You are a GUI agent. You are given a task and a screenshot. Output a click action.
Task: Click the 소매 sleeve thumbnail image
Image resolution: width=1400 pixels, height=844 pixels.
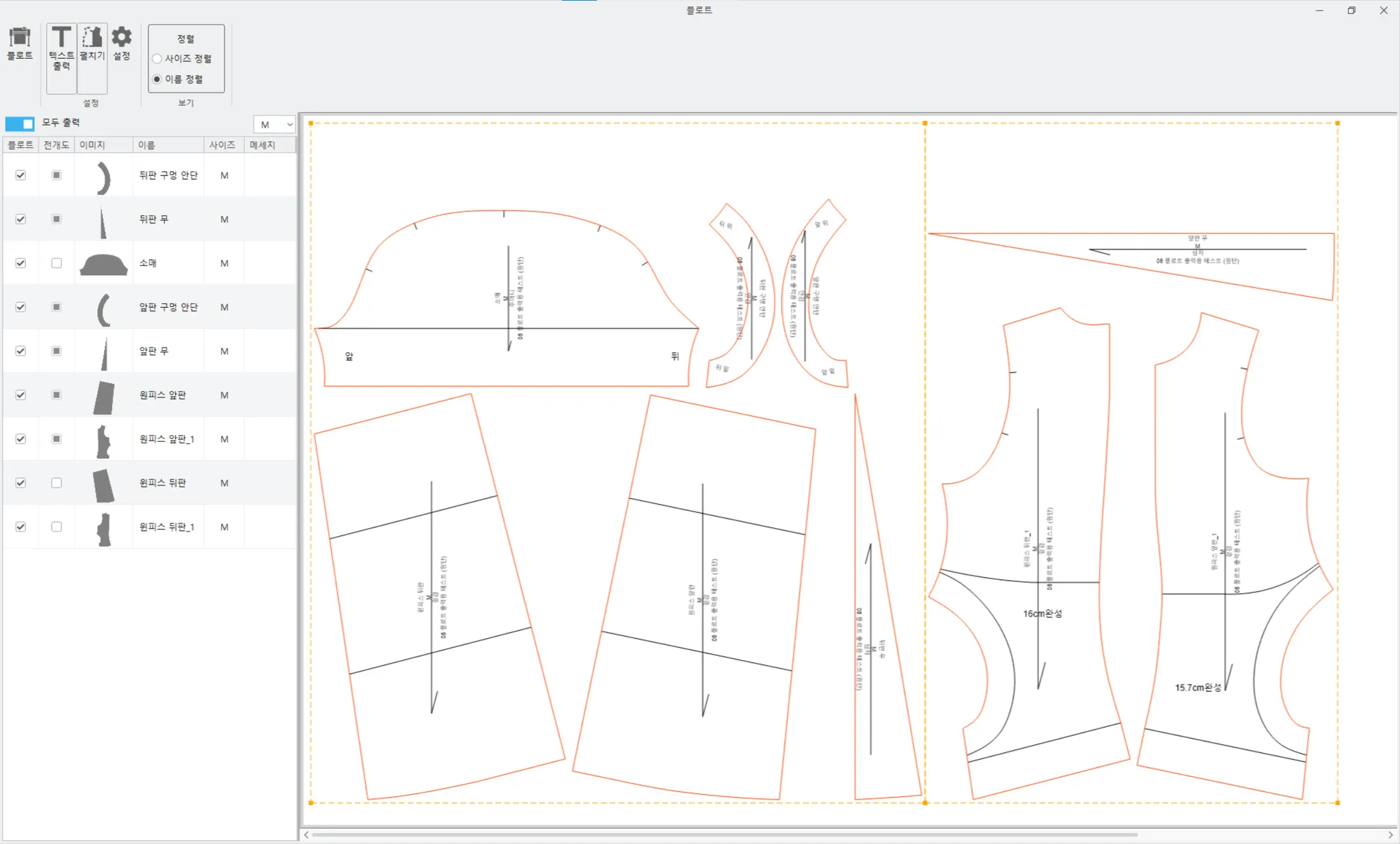point(103,264)
